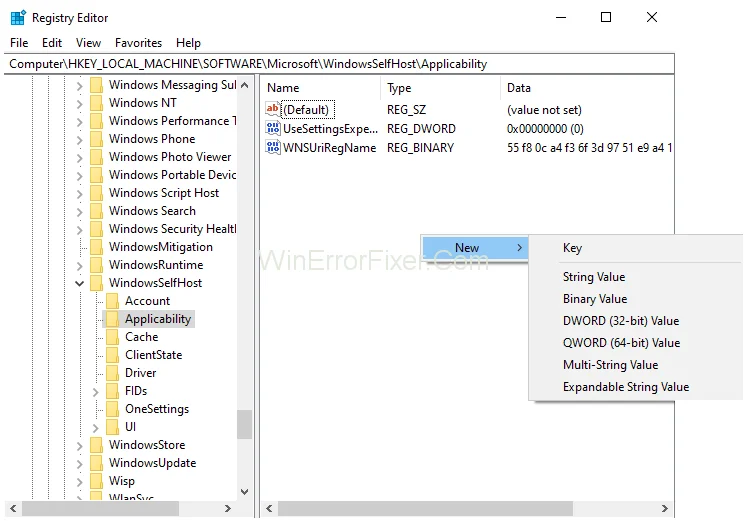Expand the Windows Messaging Subsystem key
The height and width of the screenshot is (521, 747).
80,86
